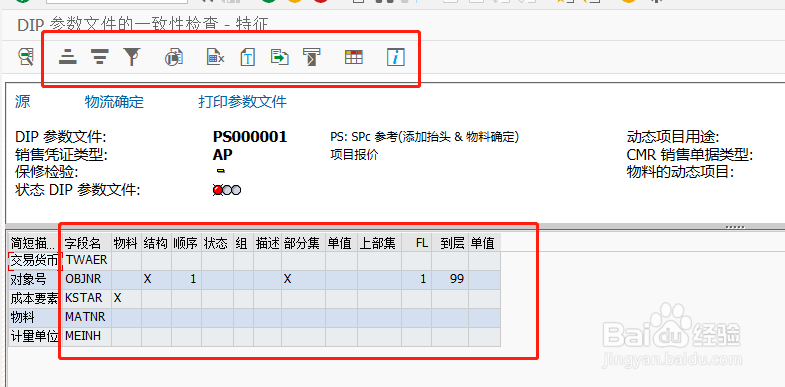
Task: Export the list to a local file
Action: 279,57
